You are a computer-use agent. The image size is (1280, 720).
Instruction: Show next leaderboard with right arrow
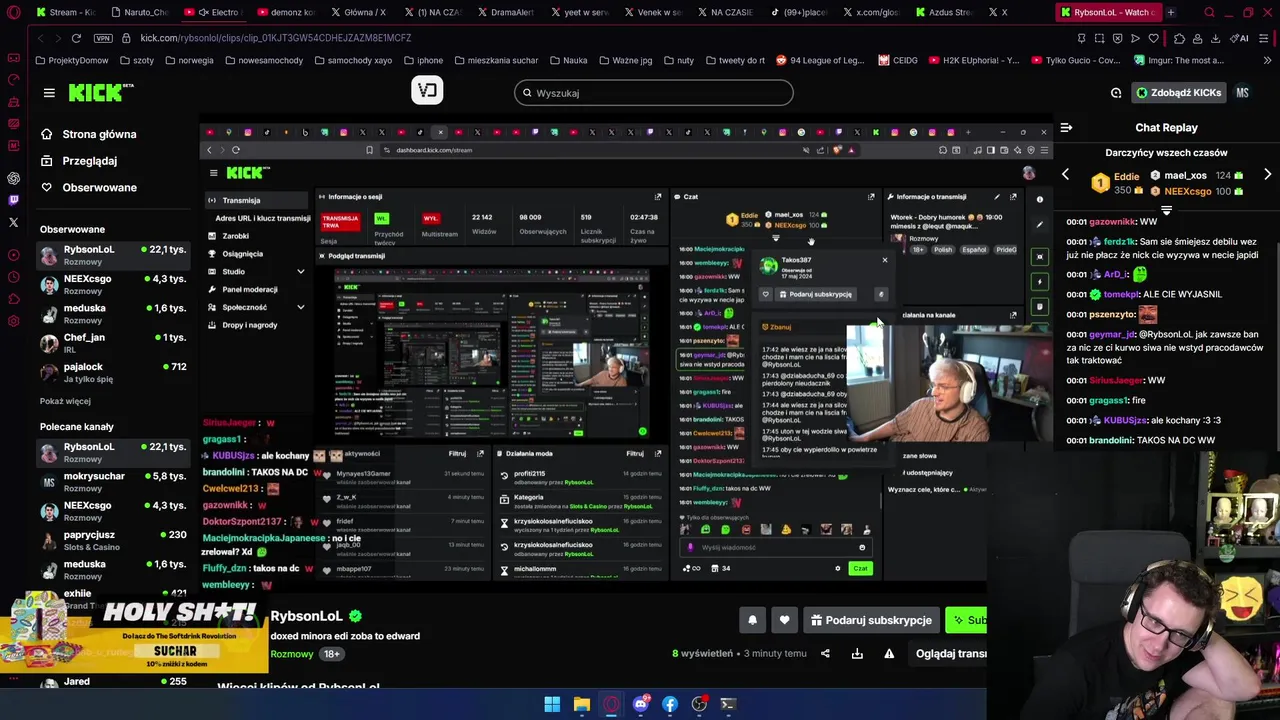[1267, 175]
